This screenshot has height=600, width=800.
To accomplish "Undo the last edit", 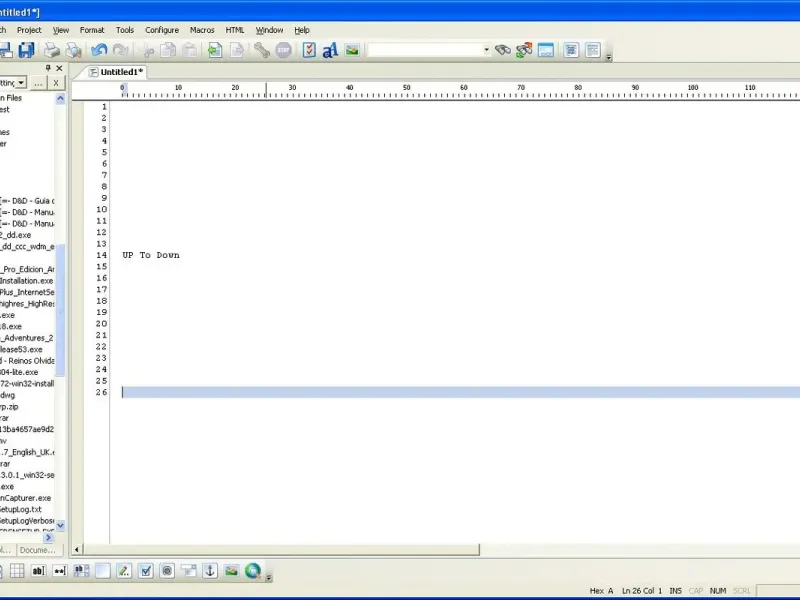I will (99, 50).
